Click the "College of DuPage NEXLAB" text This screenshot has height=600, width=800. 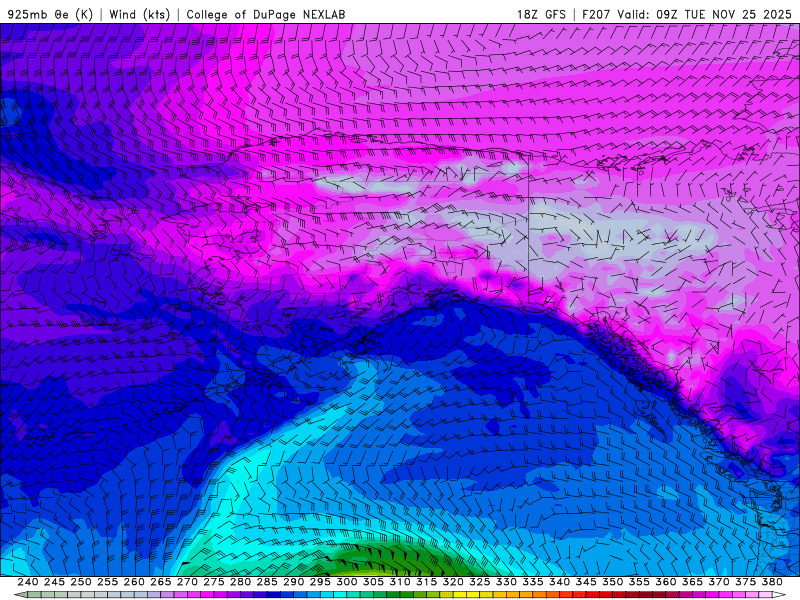266,14
